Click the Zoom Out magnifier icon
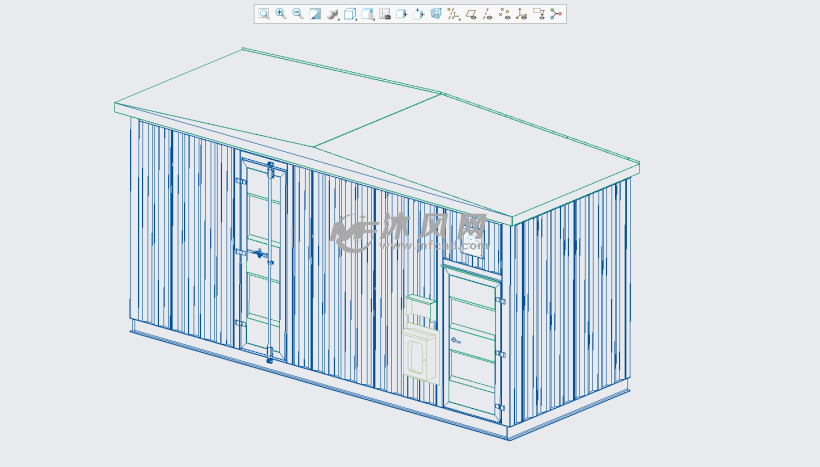This screenshot has width=820, height=467. pyautogui.click(x=298, y=14)
